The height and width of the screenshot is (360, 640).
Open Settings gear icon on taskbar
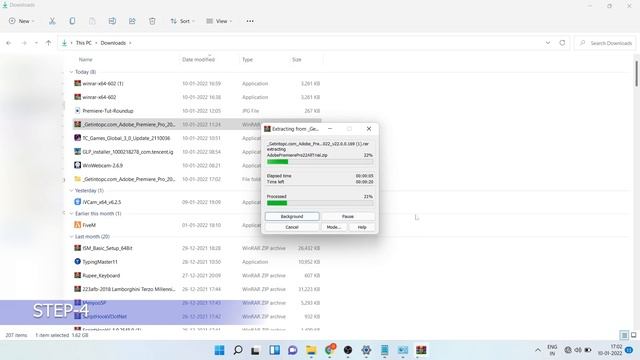click(x=366, y=350)
